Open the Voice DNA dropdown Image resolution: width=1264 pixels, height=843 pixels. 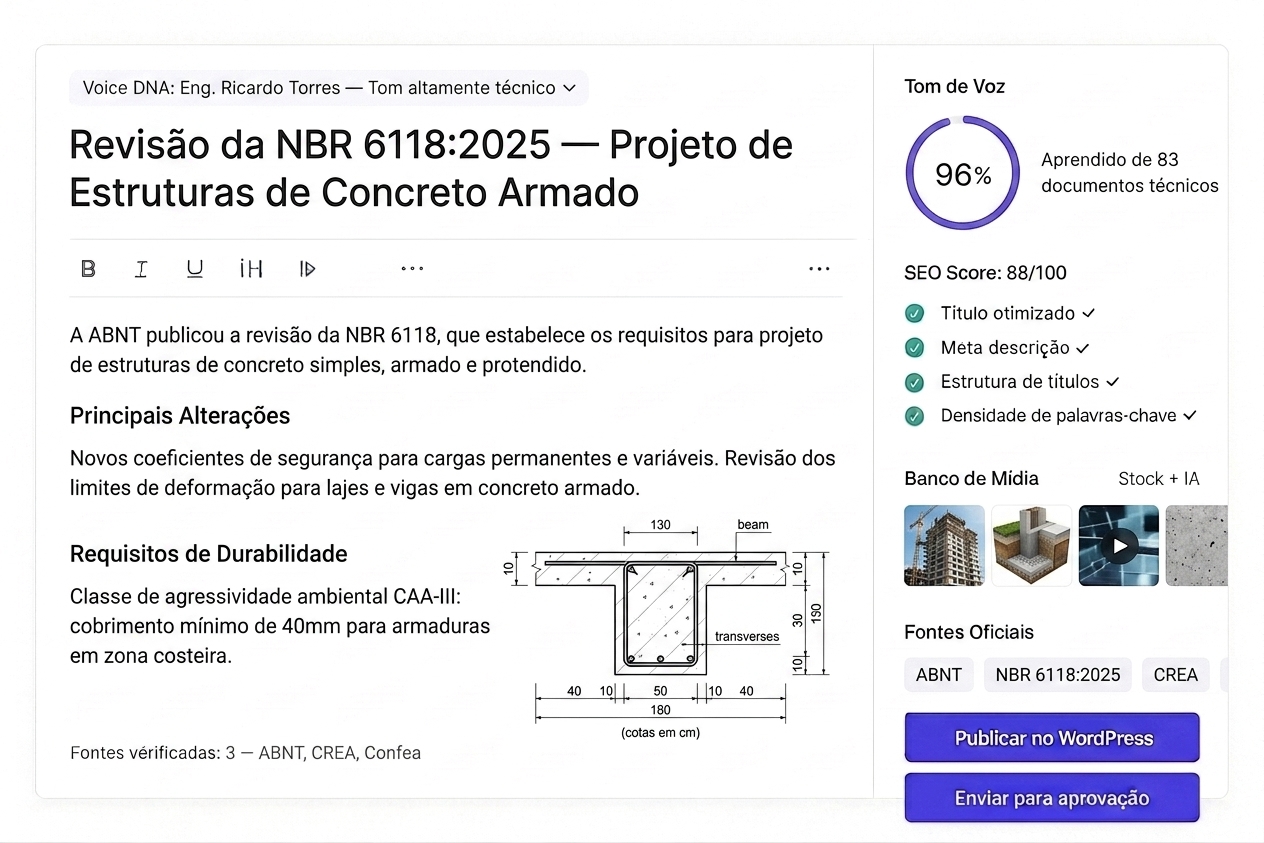(329, 88)
